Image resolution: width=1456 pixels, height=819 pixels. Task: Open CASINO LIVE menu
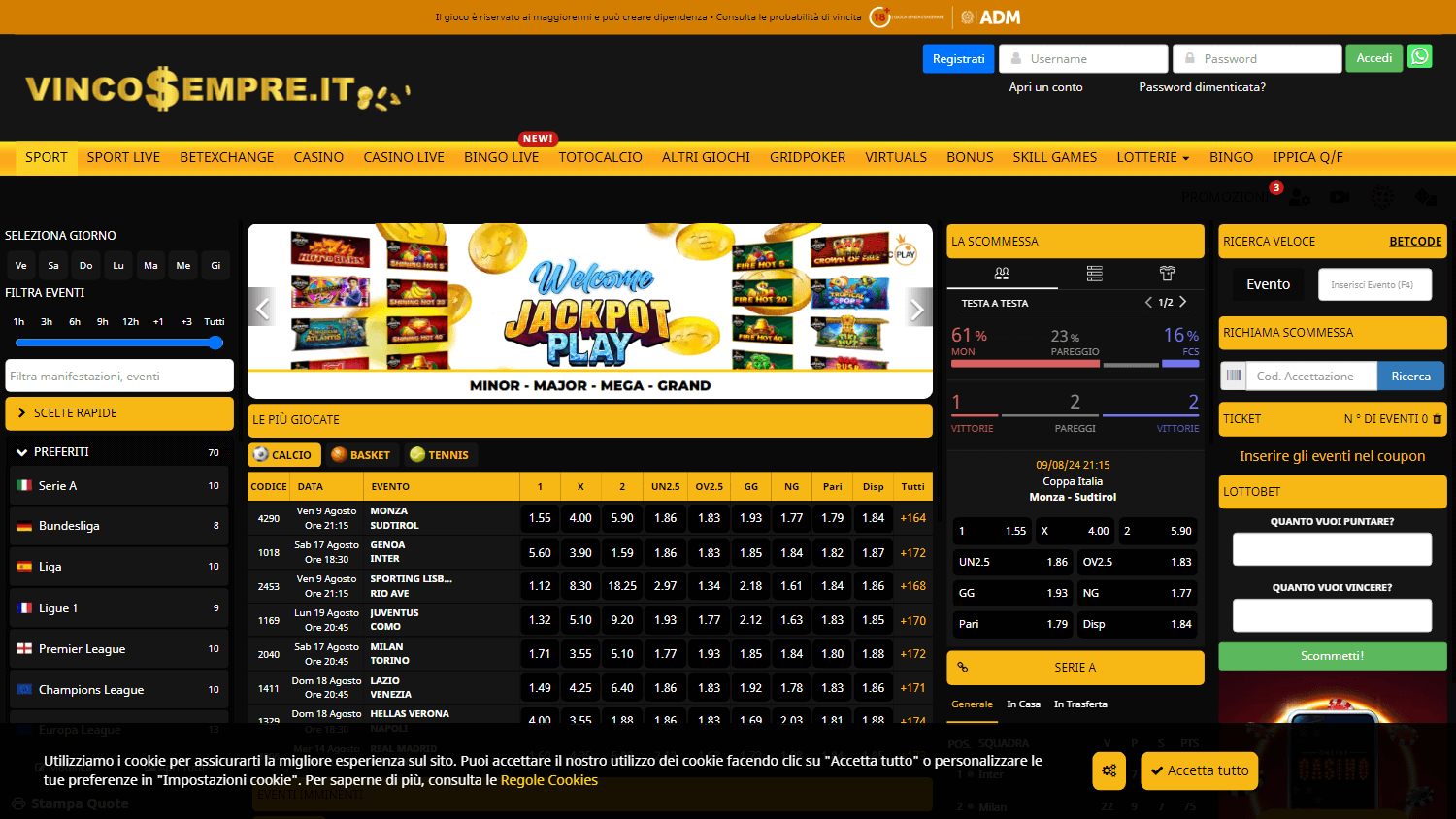(404, 157)
